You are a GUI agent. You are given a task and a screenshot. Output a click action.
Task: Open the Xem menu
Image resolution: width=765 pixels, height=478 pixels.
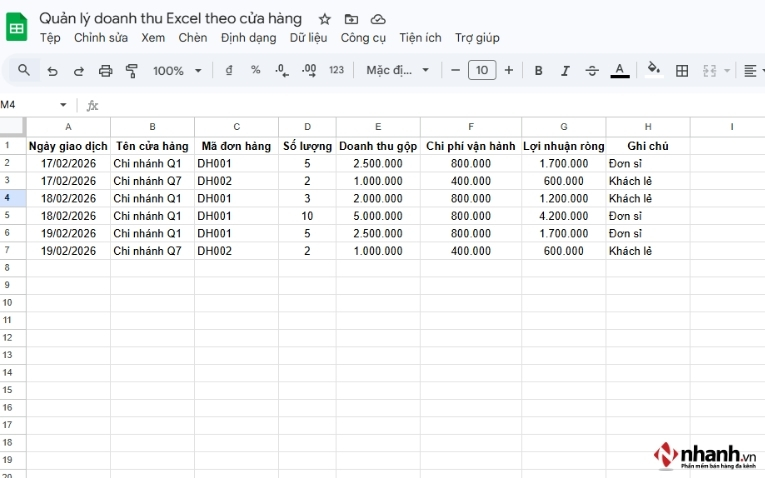(153, 38)
